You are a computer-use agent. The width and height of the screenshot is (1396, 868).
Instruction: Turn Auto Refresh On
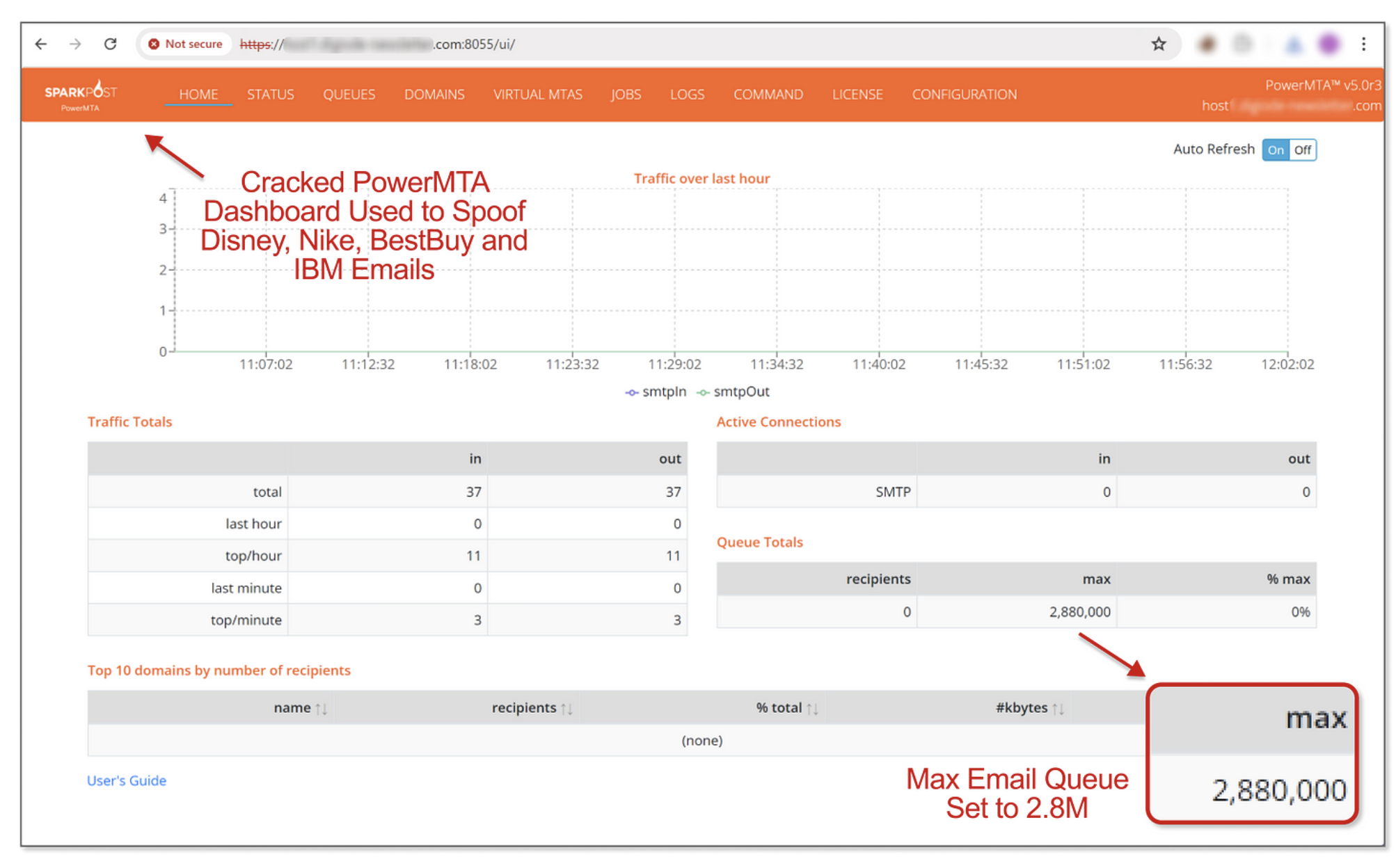click(x=1275, y=150)
